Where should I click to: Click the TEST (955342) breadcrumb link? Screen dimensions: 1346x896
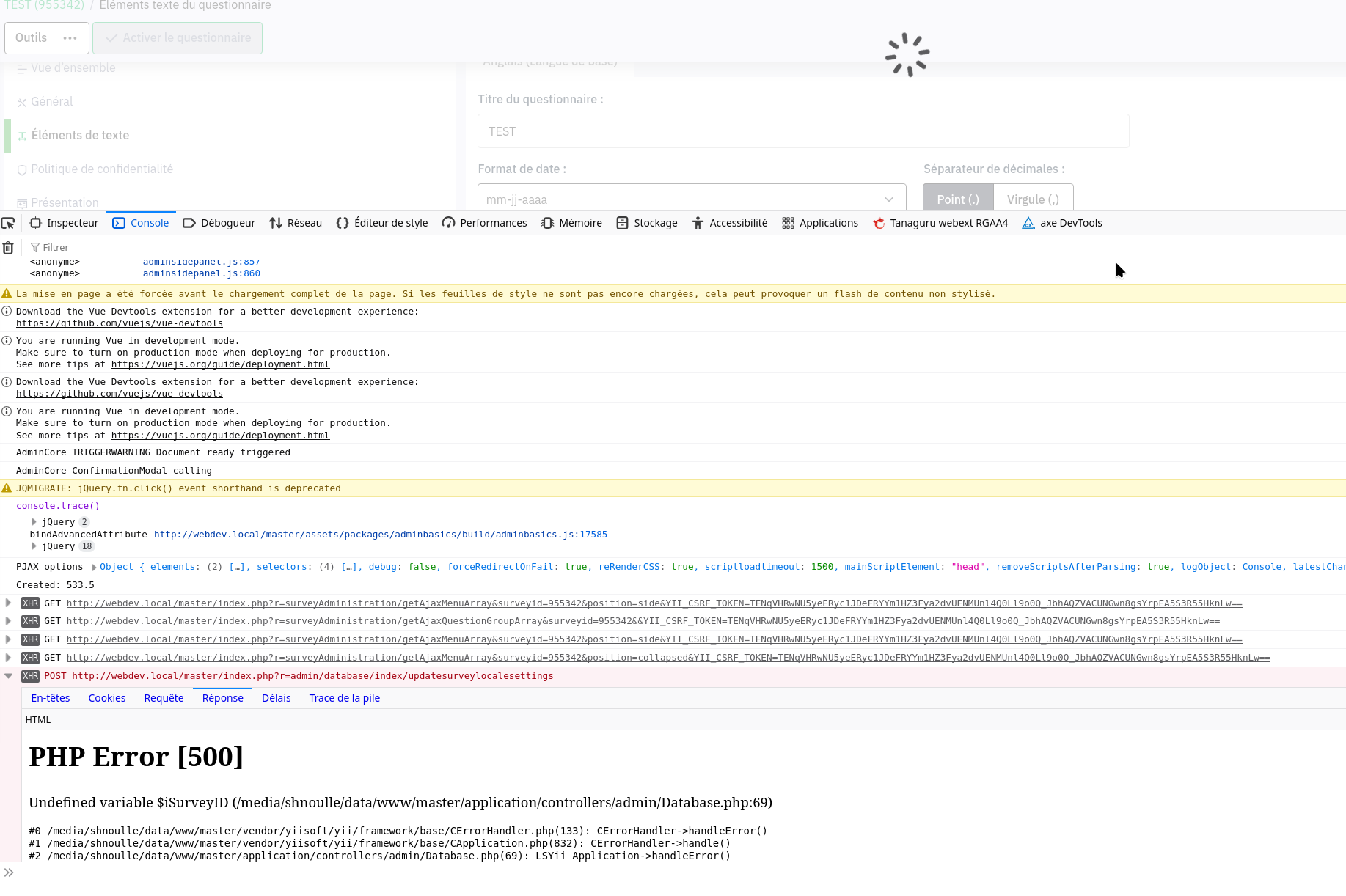44,5
